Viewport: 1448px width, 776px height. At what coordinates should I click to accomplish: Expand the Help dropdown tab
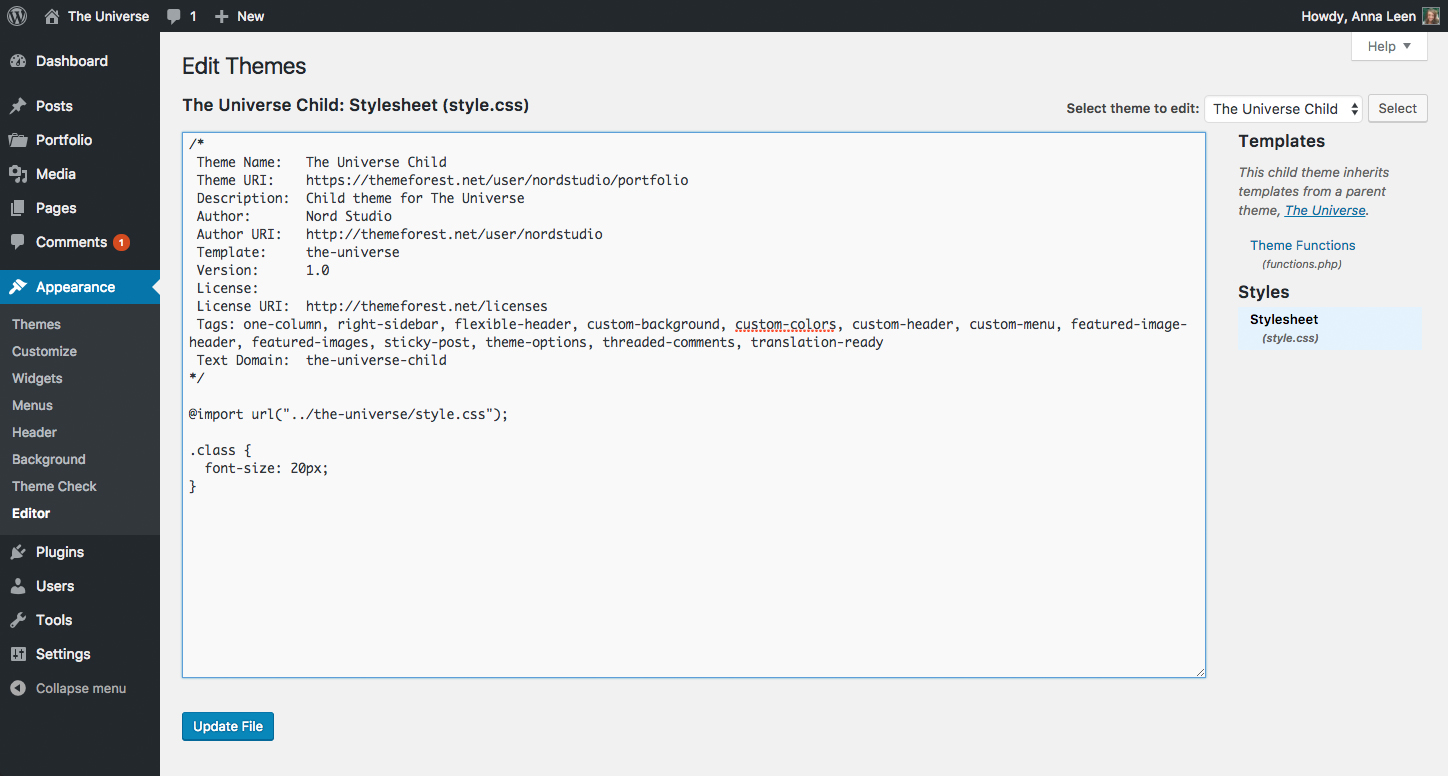pos(1389,46)
